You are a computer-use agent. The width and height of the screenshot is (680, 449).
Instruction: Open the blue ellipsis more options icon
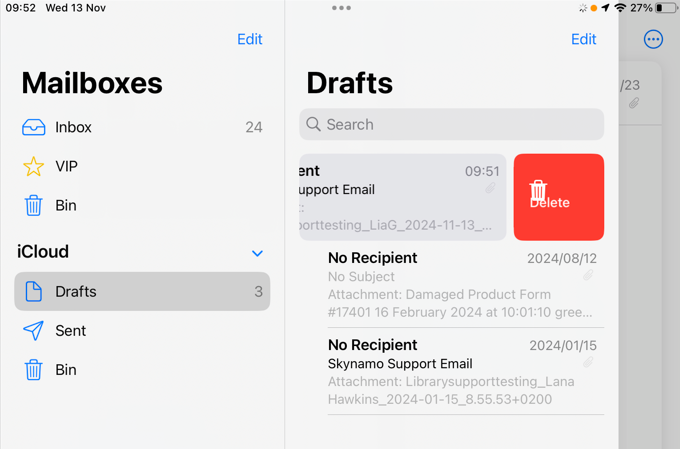tap(653, 39)
